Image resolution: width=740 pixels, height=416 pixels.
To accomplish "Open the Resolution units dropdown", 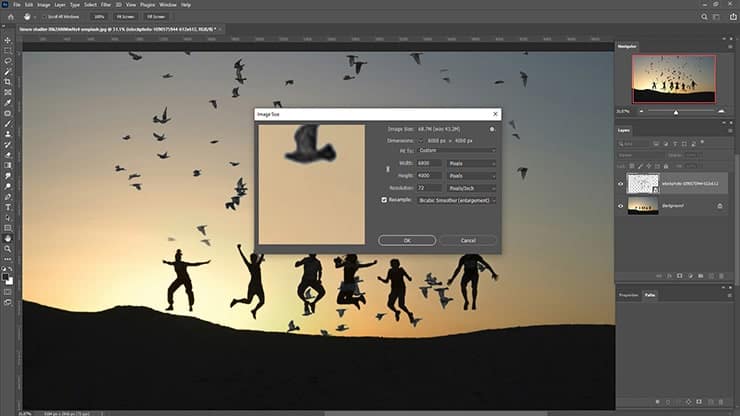I will point(471,188).
